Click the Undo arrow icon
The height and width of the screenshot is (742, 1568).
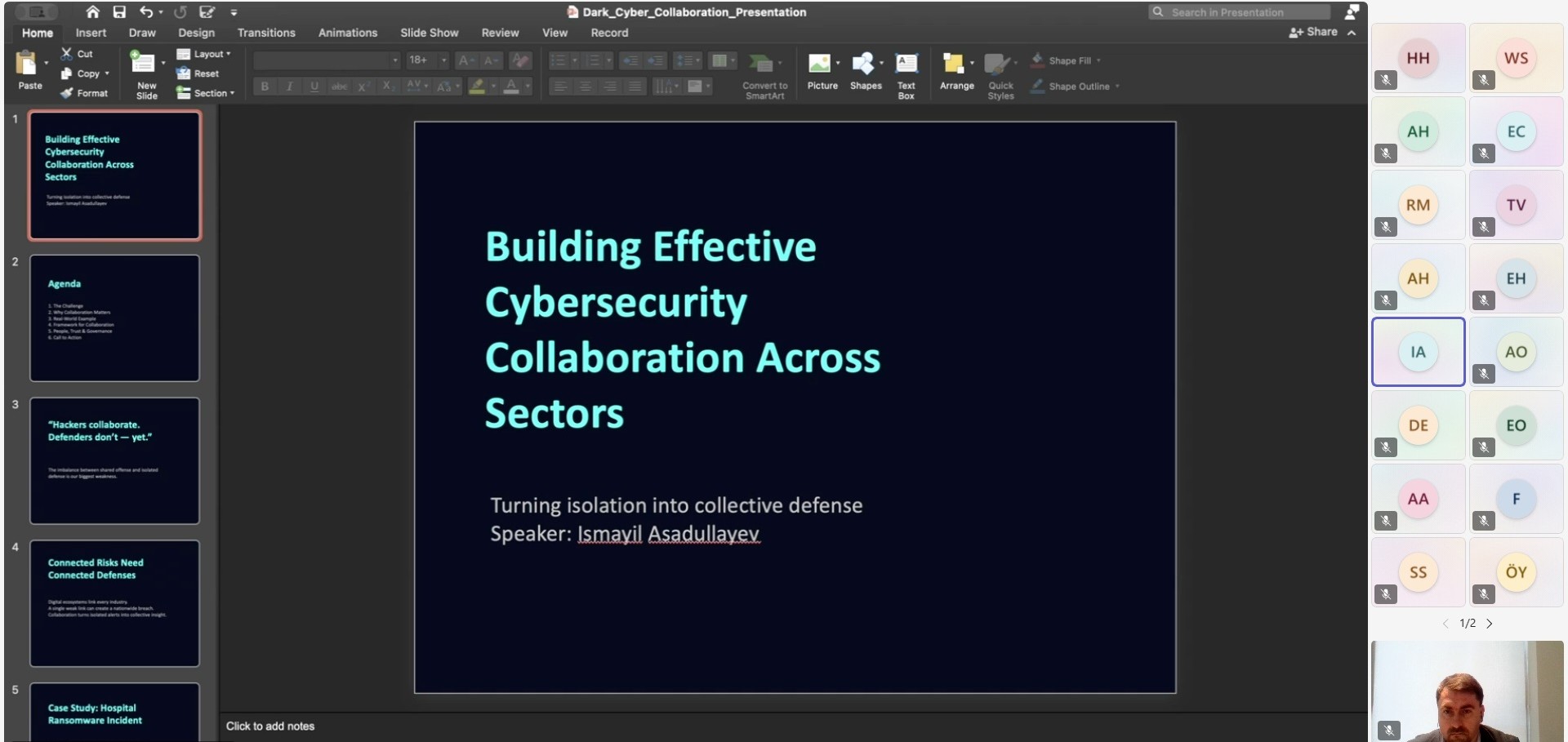(x=145, y=11)
